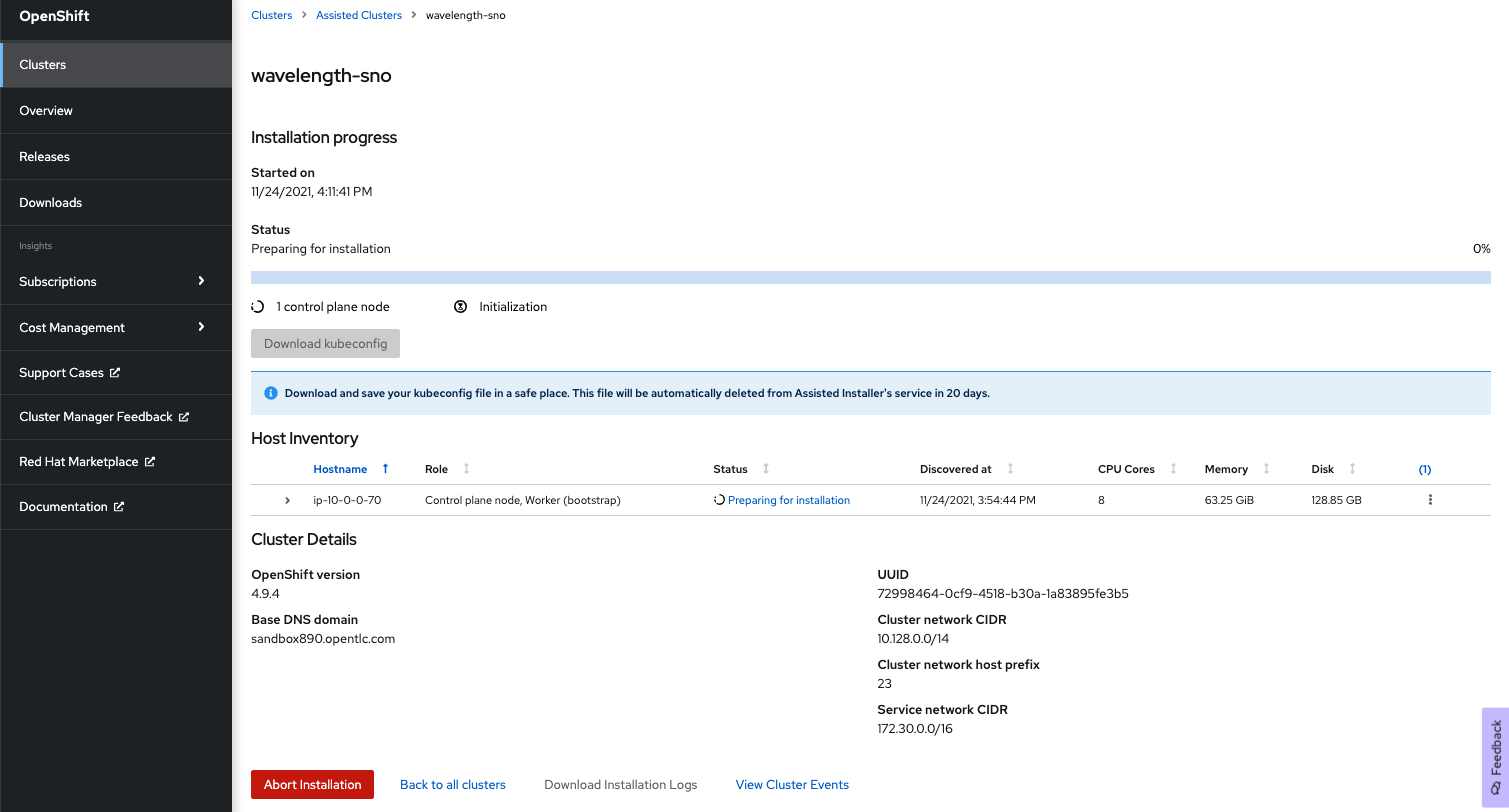Screen dimensions: 1509x812
Task: Sort hosts by Discovered at column
Action: click(x=1010, y=469)
